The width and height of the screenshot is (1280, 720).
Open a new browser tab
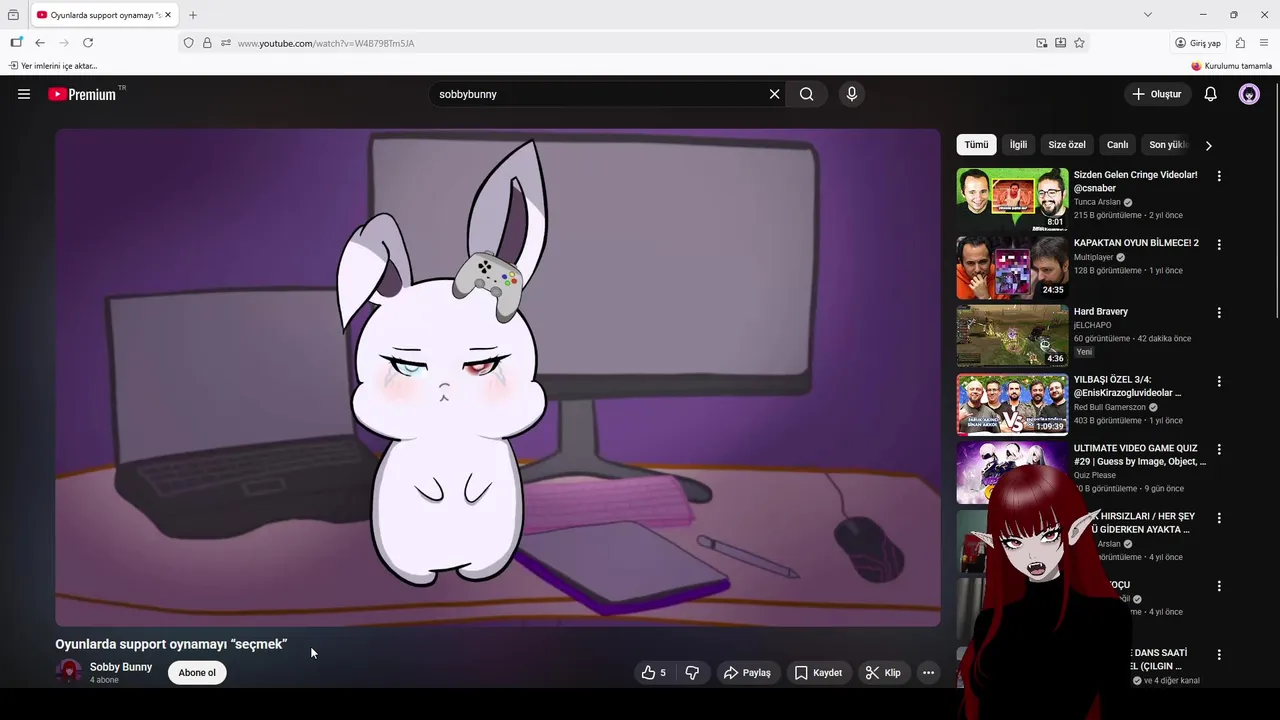[x=193, y=15]
